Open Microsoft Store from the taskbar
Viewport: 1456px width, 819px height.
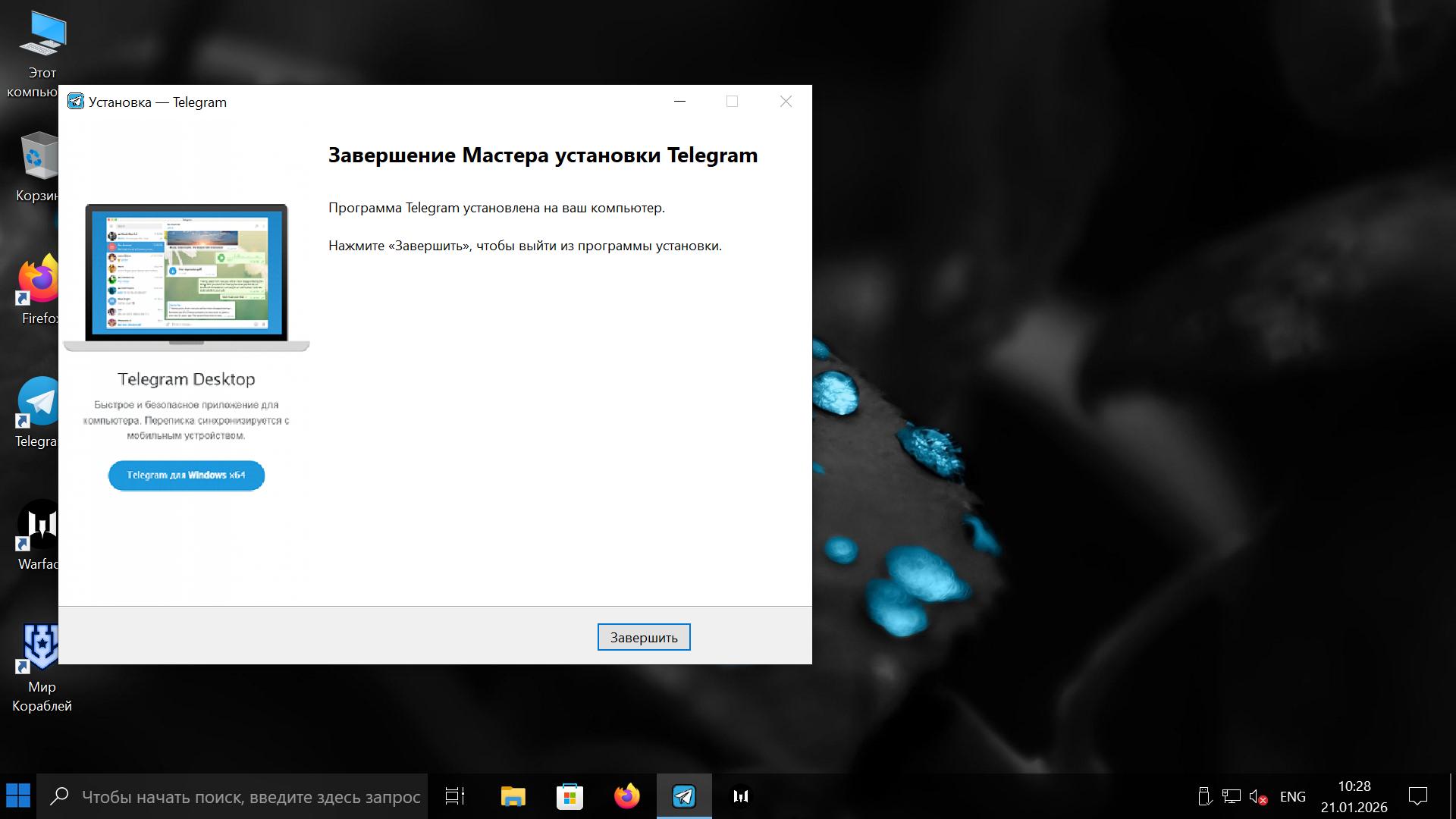pyautogui.click(x=570, y=796)
